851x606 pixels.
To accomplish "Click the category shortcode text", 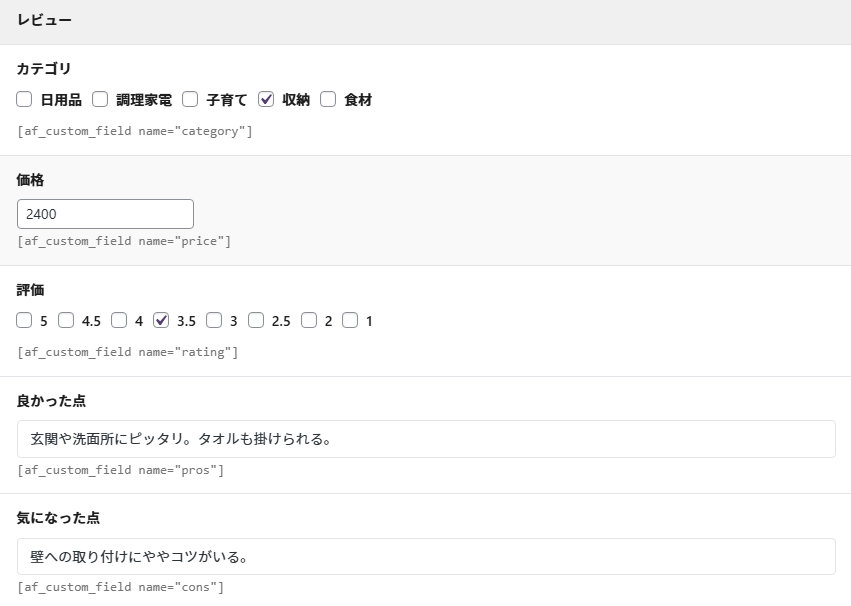I will click(x=135, y=131).
